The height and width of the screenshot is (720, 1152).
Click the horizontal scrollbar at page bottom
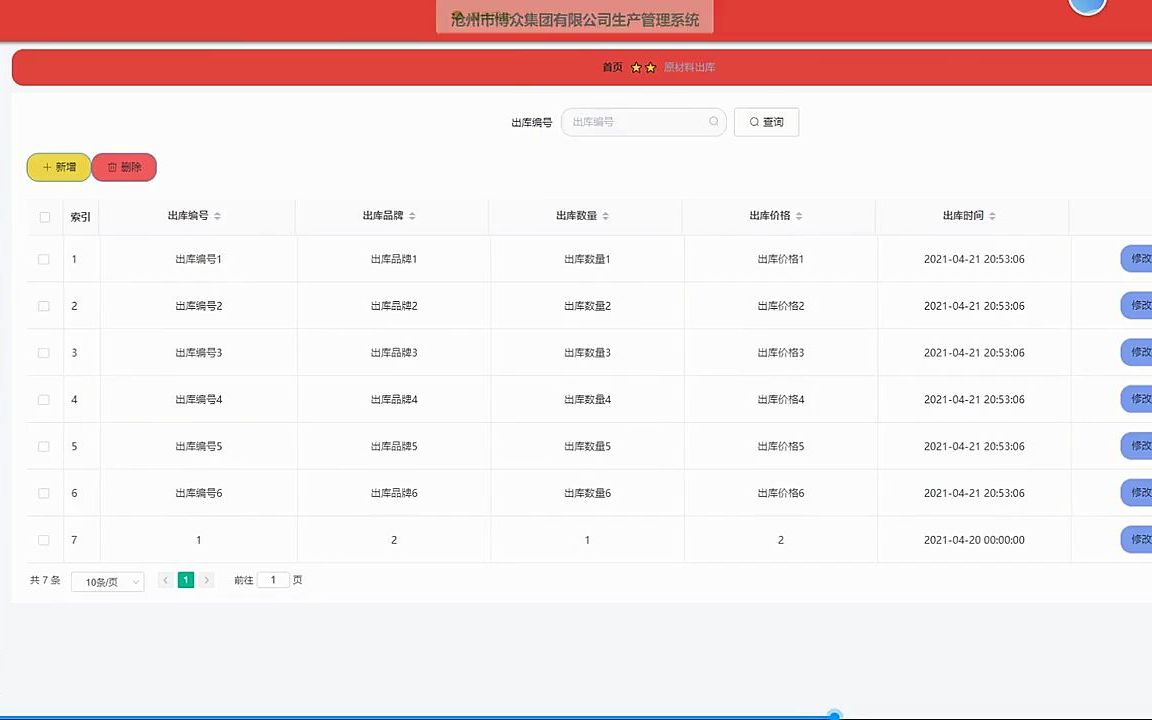pyautogui.click(x=835, y=715)
